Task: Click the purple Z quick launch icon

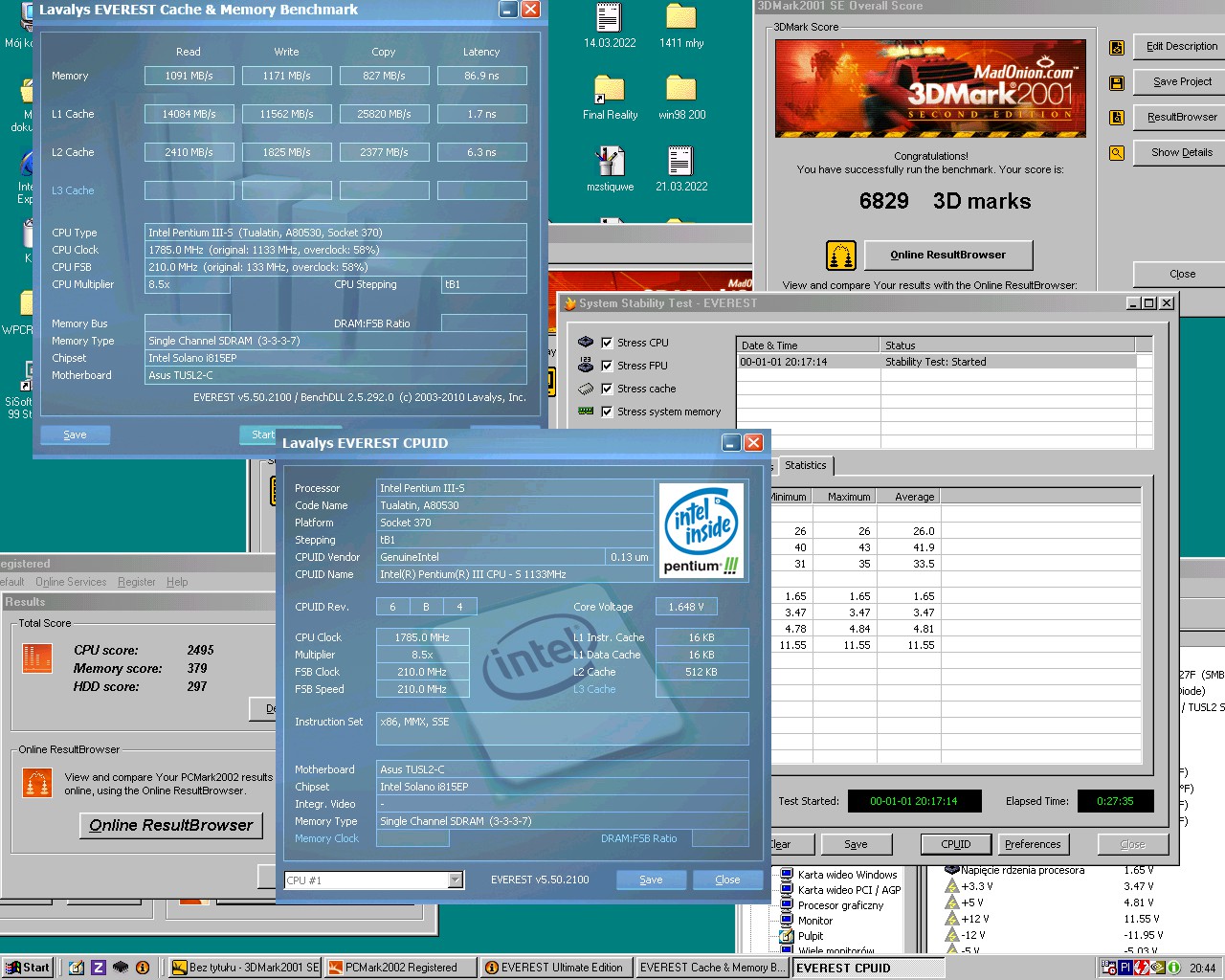Action: [x=98, y=968]
